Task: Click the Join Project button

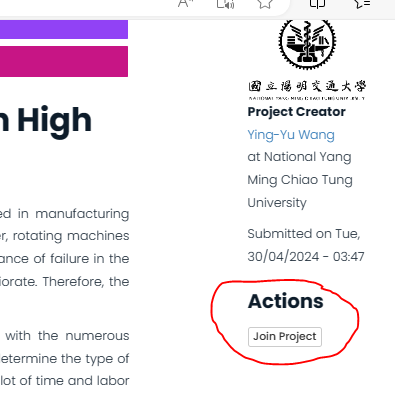Action: point(285,337)
